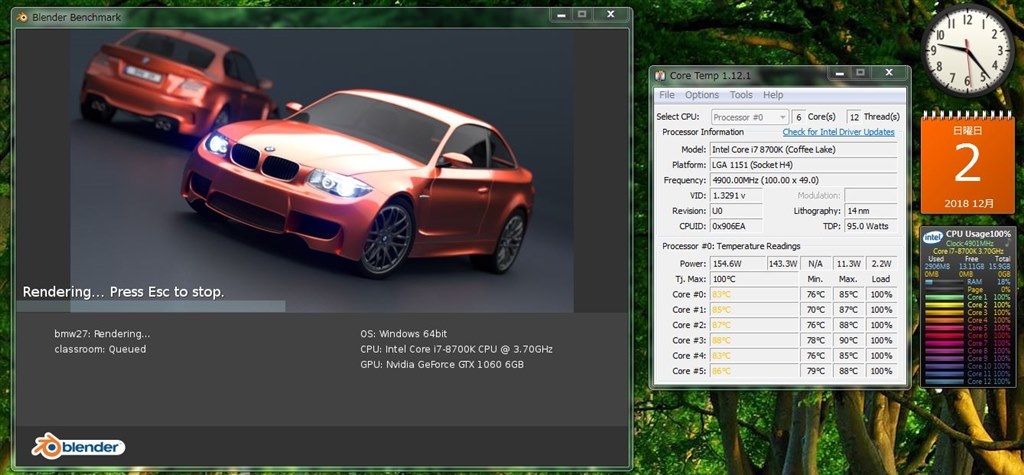Click the orange calendar gadget showing 2
The height and width of the screenshot is (475, 1024).
click(x=967, y=162)
